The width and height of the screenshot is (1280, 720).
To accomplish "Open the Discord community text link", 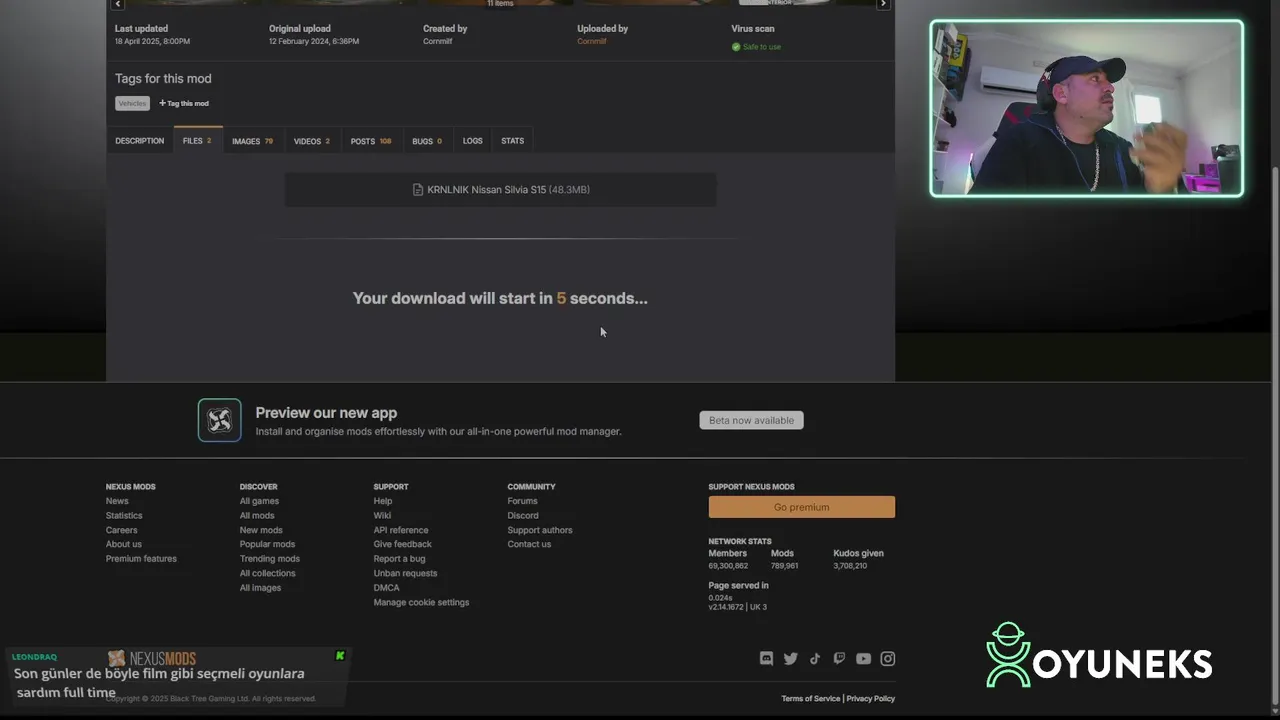I will pyautogui.click(x=522, y=516).
